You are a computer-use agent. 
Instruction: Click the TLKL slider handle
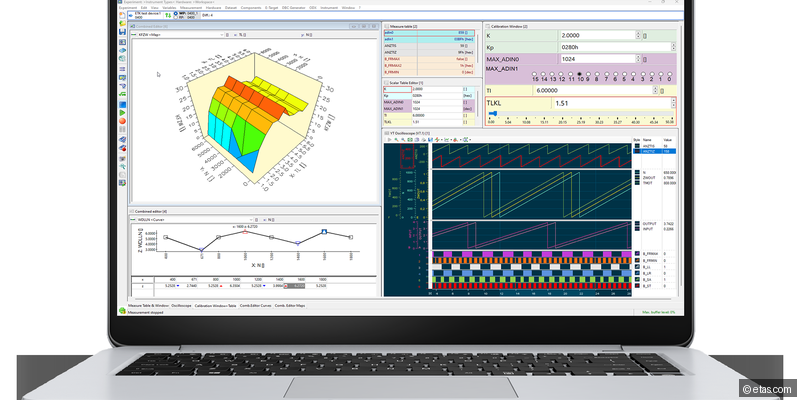pyautogui.click(x=491, y=114)
